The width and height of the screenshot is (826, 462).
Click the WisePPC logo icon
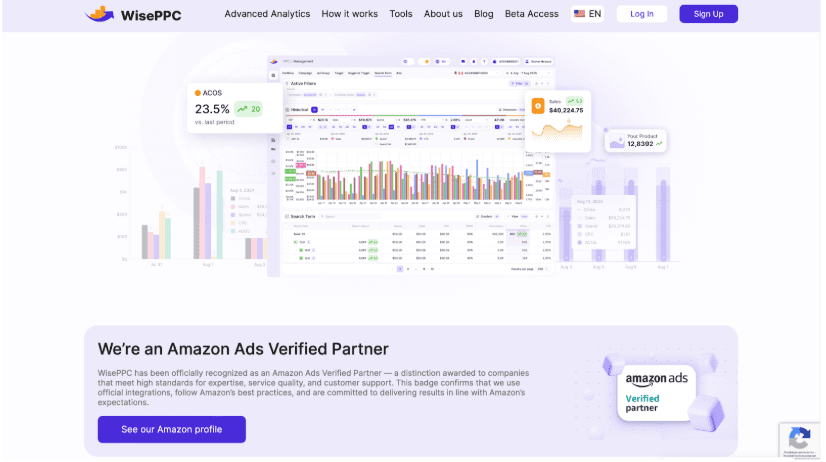[100, 14]
